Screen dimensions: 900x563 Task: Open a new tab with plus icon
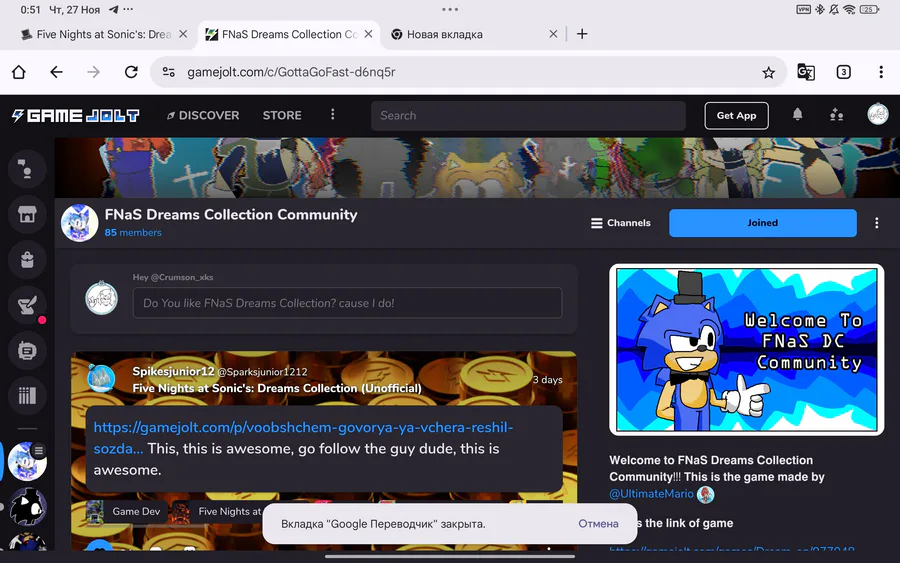click(x=582, y=34)
